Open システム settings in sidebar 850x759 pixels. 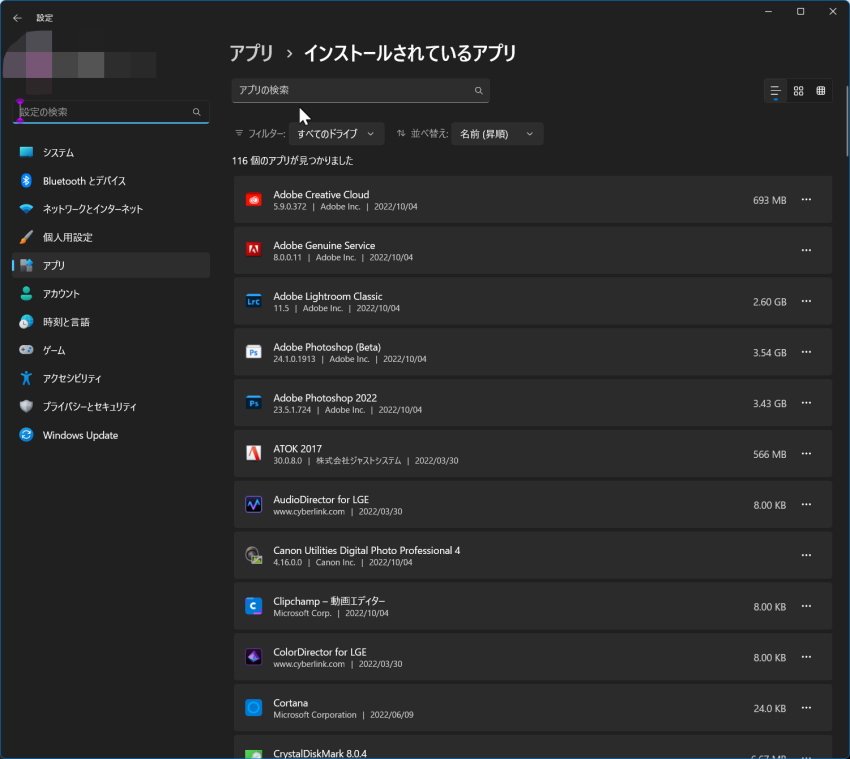[x=111, y=152]
